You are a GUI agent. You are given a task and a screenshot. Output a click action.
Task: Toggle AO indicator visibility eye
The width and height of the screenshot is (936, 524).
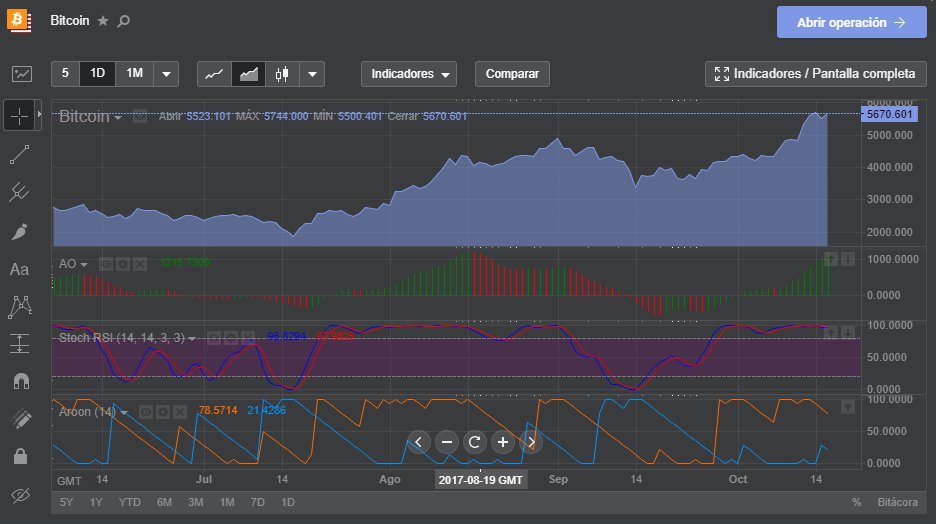[x=106, y=264]
